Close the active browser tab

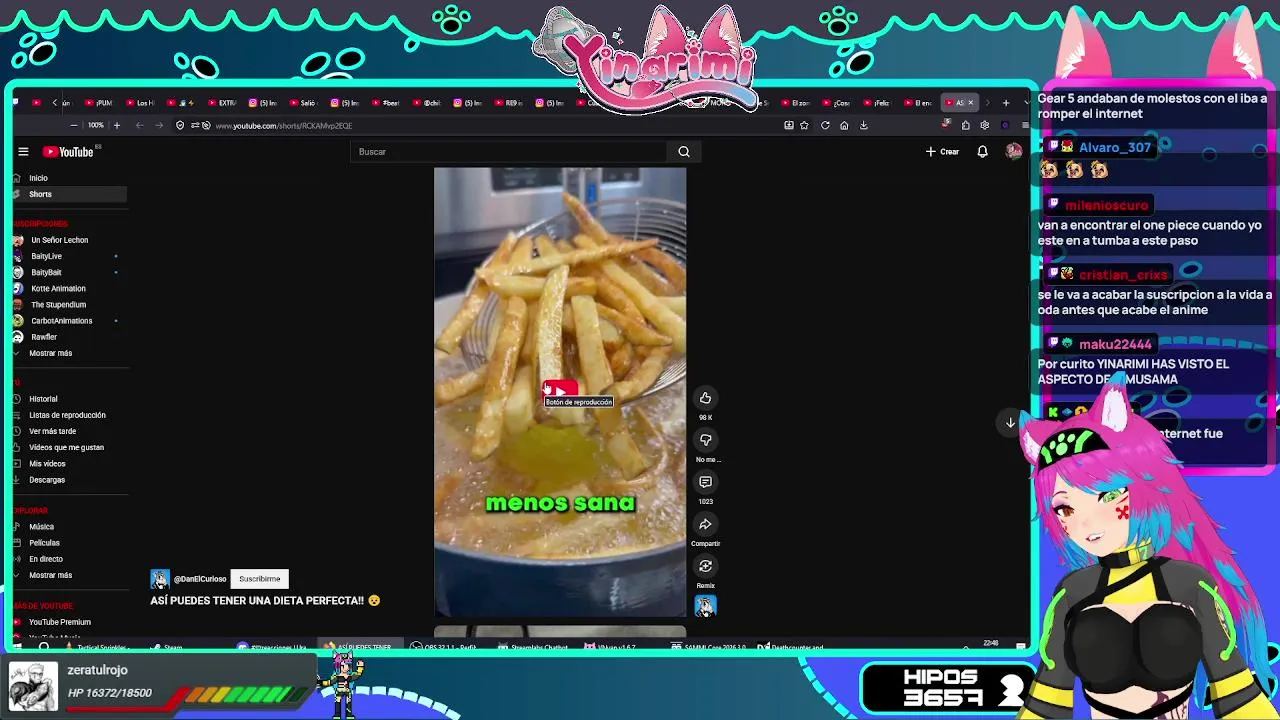970,102
